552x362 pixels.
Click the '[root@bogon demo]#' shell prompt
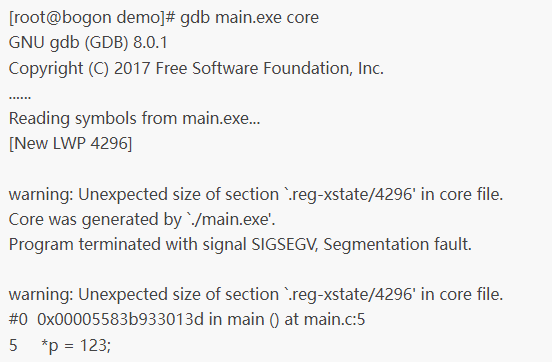92,18
